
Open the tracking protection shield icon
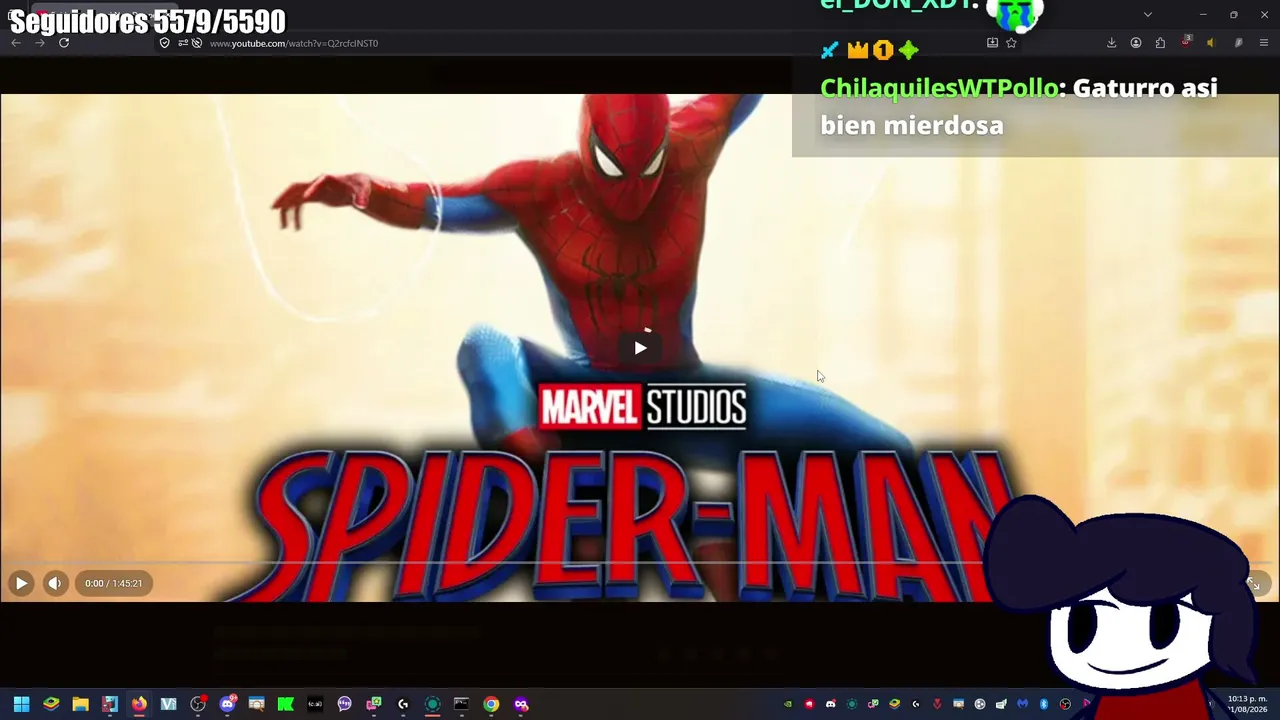click(165, 43)
